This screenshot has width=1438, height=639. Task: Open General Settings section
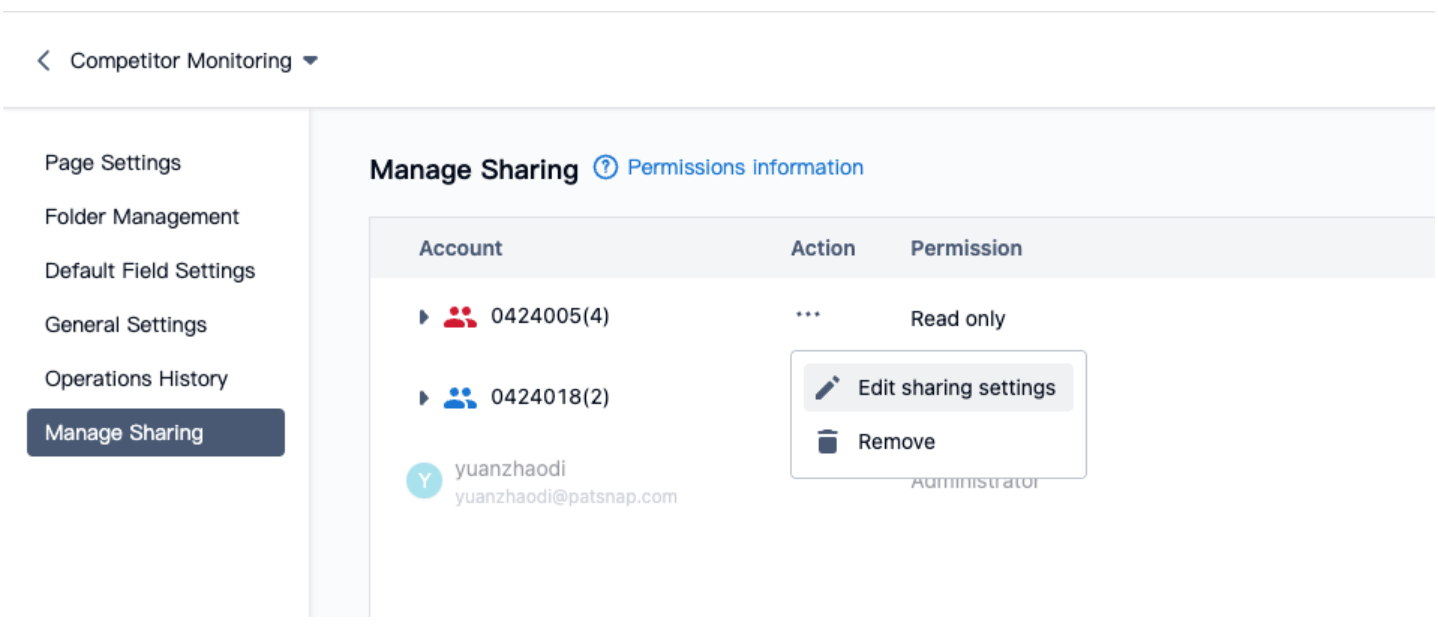click(x=126, y=325)
